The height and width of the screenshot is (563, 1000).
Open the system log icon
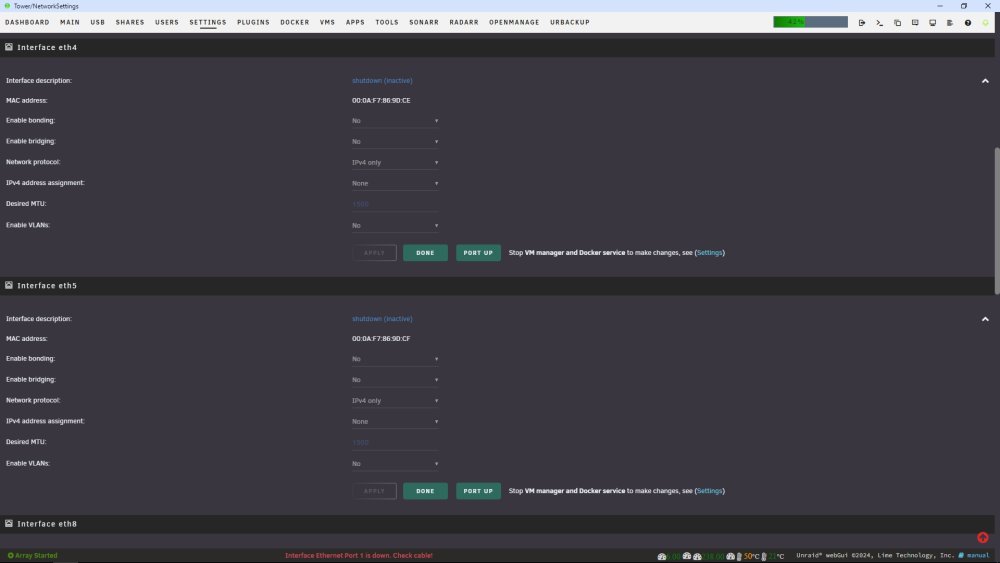point(950,23)
